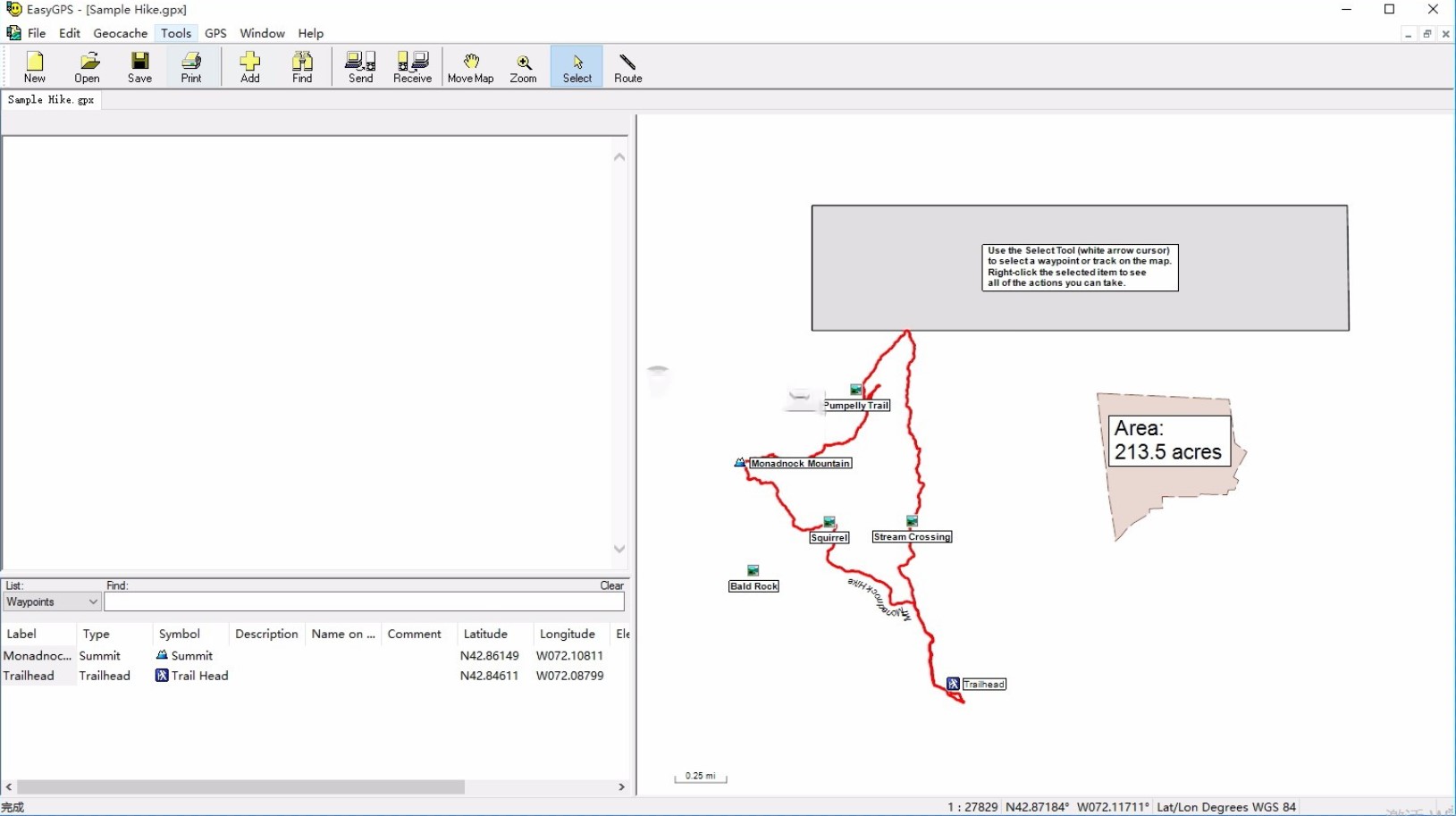Create a new GPX file with New tool
The image size is (1456, 816).
click(34, 67)
